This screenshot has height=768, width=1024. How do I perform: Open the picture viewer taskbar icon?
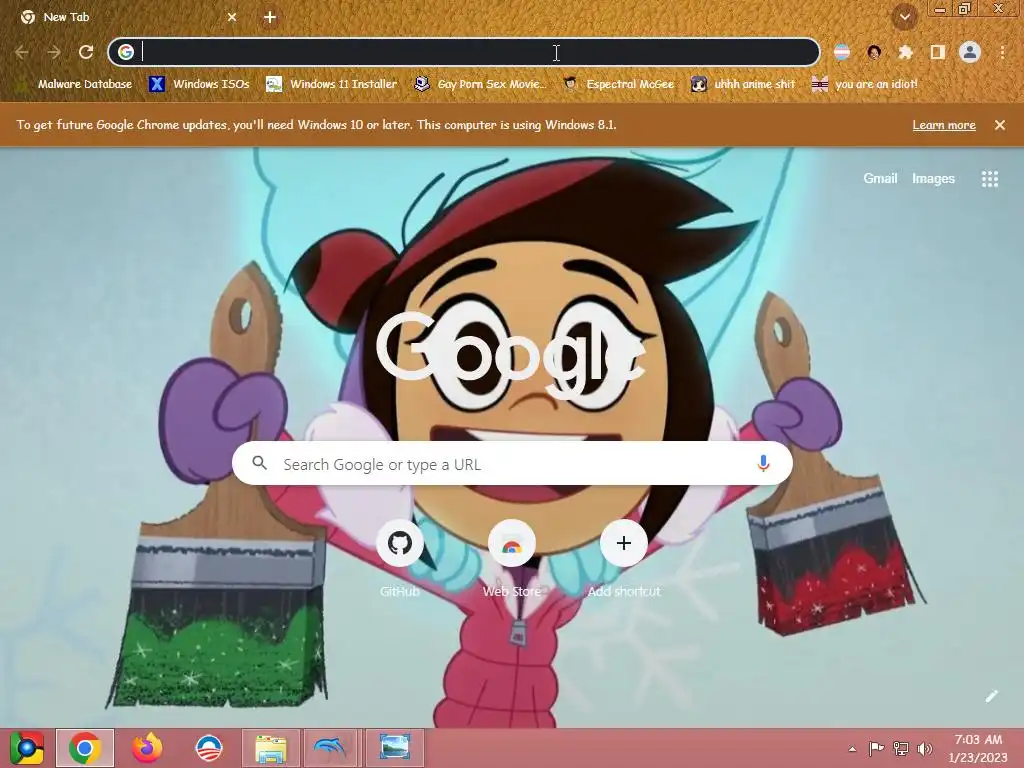(x=394, y=748)
